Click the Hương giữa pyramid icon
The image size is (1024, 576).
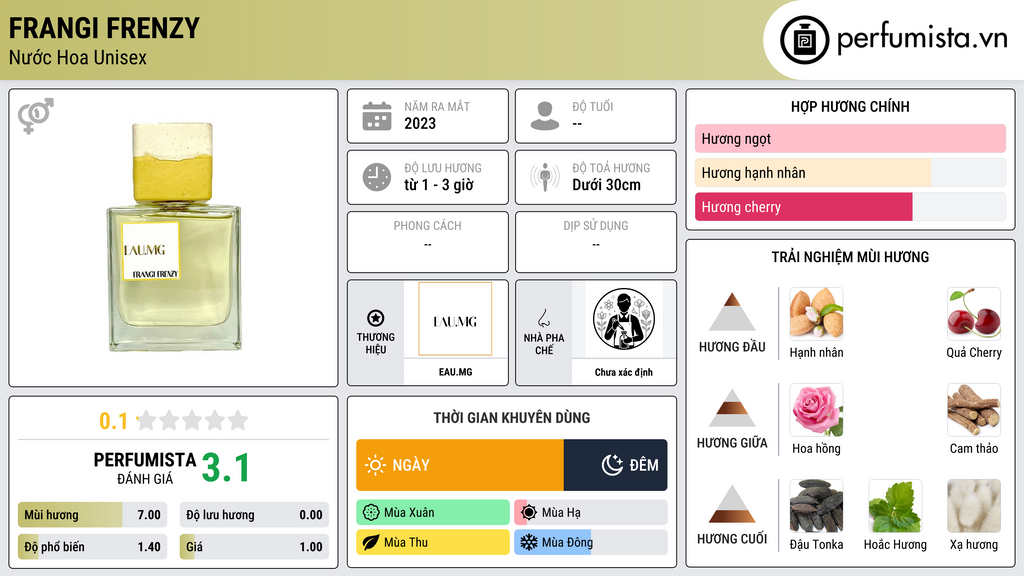[732, 408]
